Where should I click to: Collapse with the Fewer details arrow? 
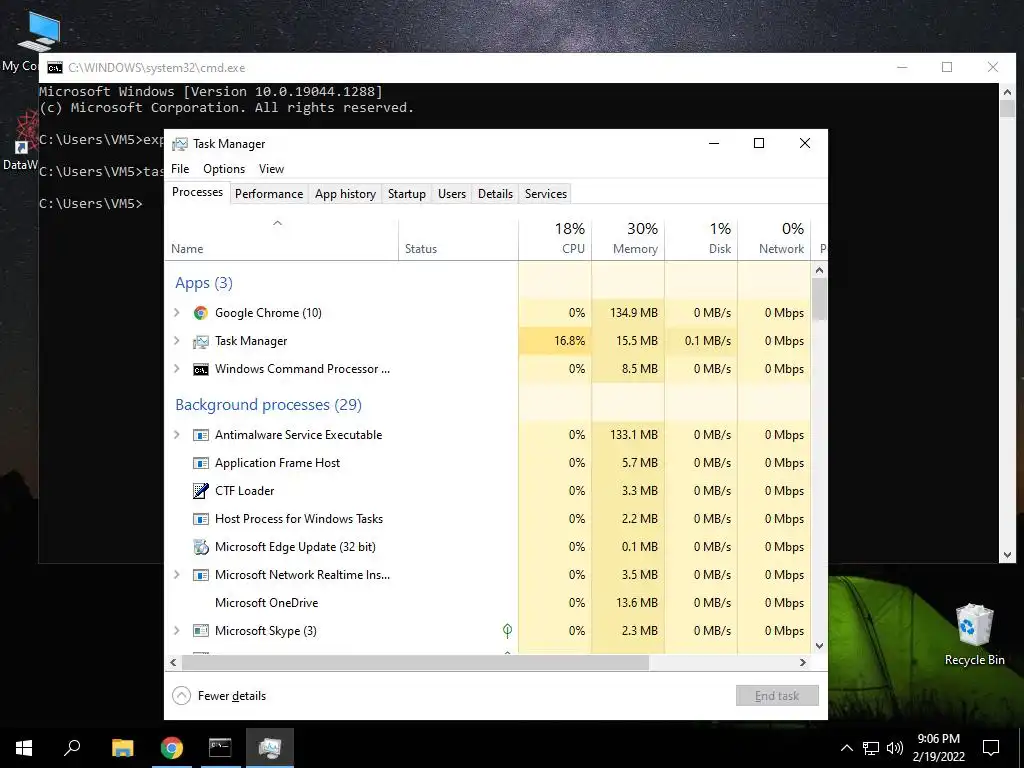[x=182, y=696]
